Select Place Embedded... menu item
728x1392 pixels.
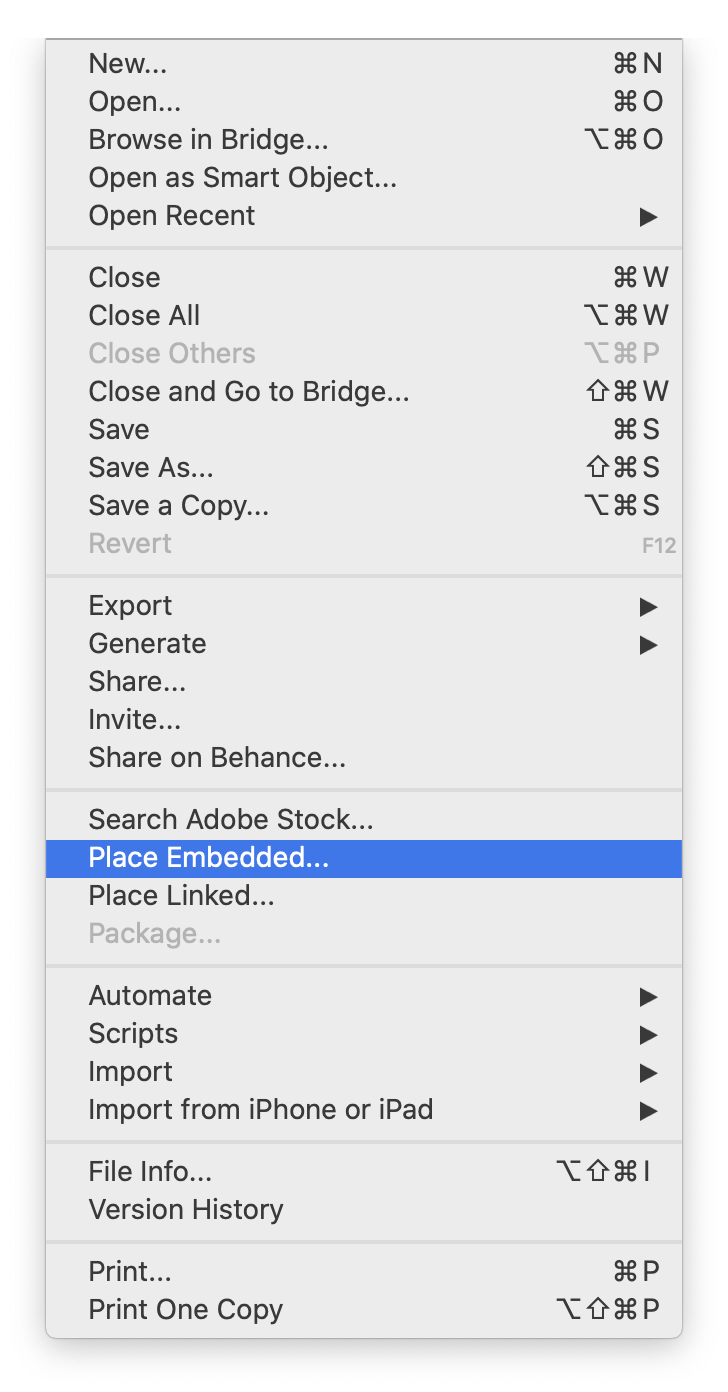pyautogui.click(x=364, y=858)
